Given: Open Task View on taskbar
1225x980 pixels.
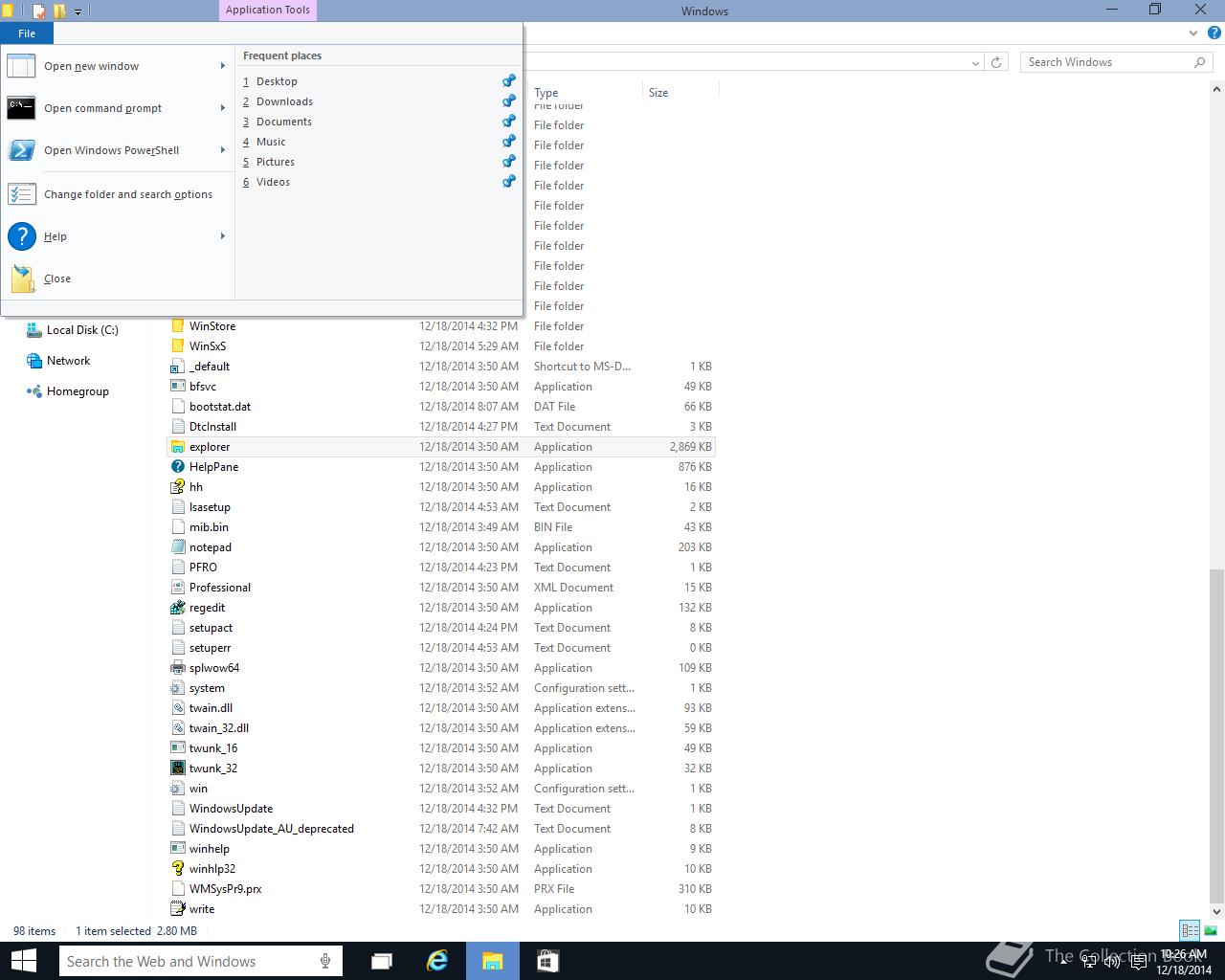Looking at the screenshot, I should [x=382, y=961].
